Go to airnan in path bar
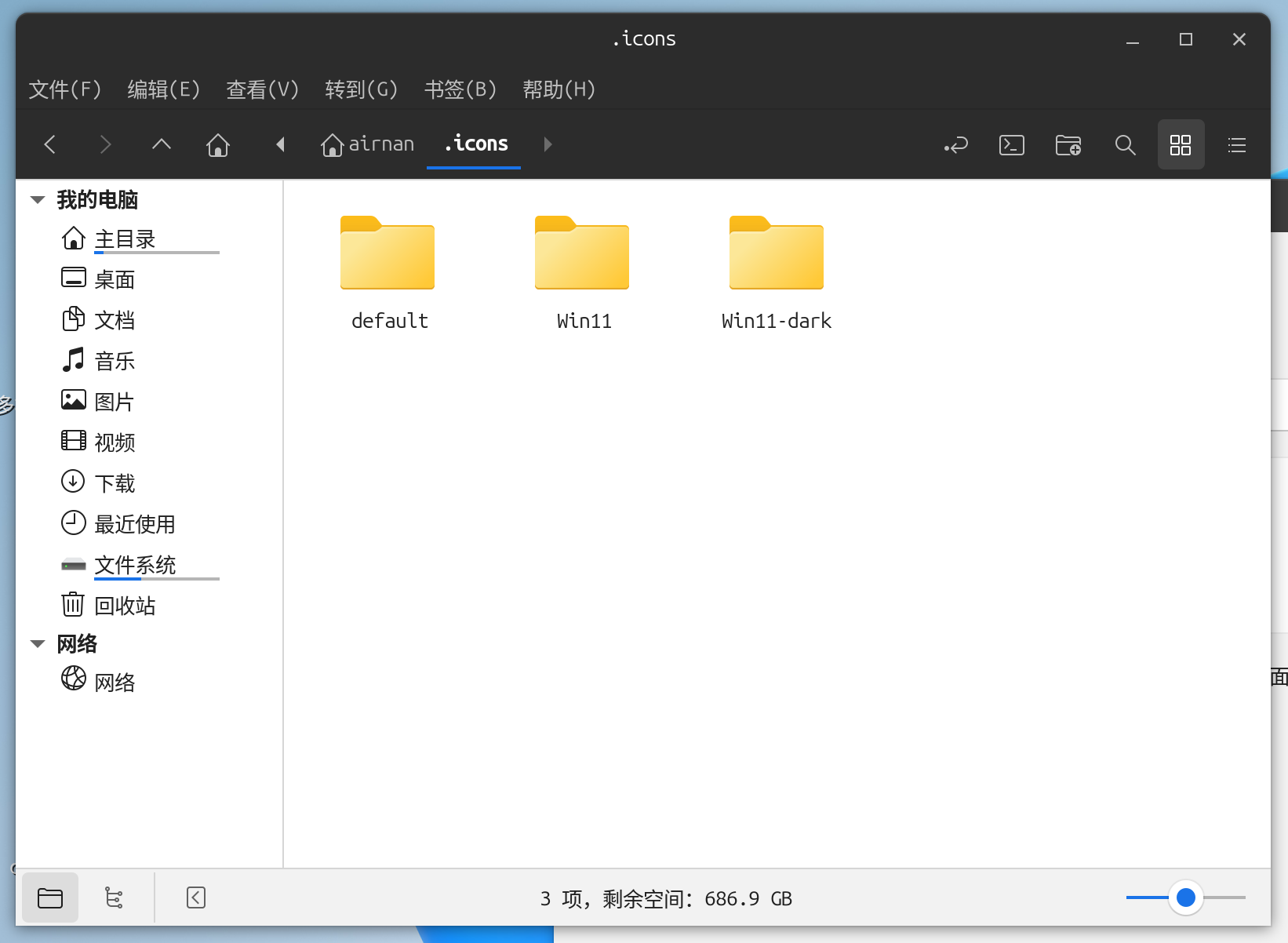The height and width of the screenshot is (943, 1288). 368,144
